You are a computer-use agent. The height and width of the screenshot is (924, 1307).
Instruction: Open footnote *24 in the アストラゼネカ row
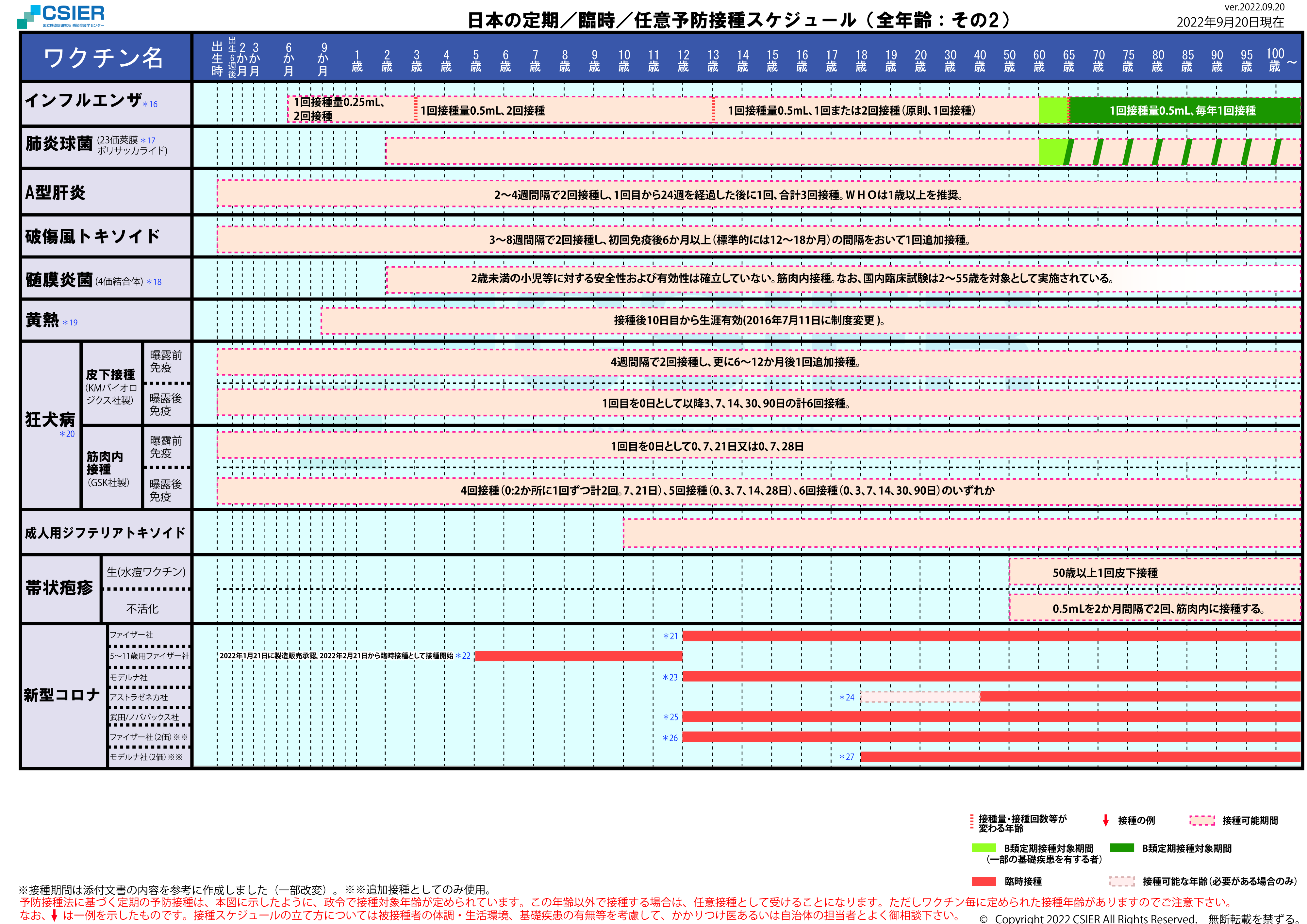[x=847, y=697]
